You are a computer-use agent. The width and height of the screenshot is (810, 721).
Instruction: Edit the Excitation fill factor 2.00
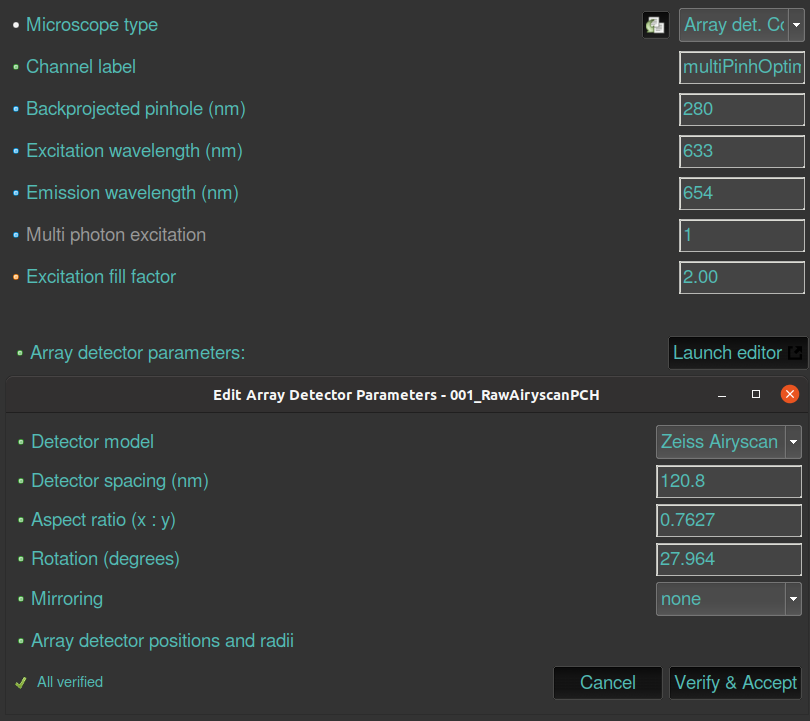point(742,277)
